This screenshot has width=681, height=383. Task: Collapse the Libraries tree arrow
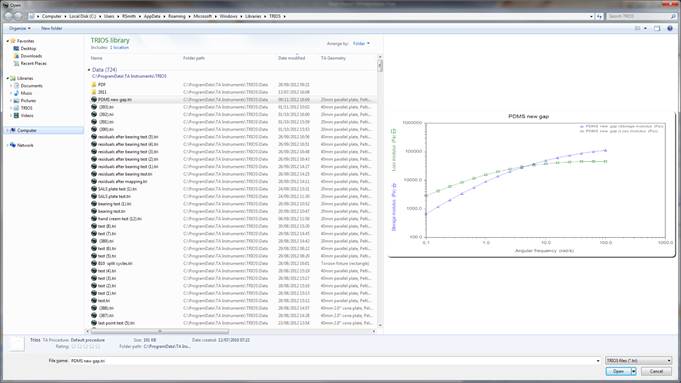tap(7, 78)
